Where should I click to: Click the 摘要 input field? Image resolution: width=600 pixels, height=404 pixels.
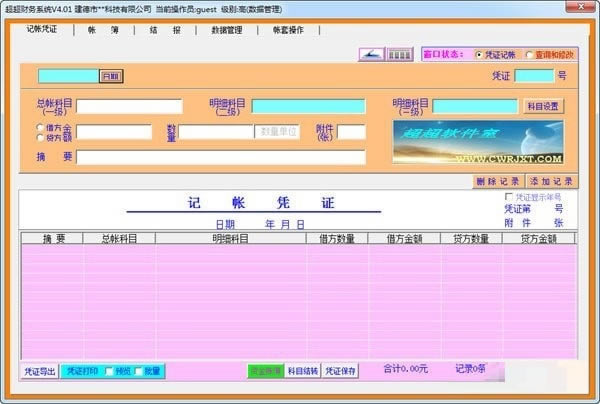pyautogui.click(x=220, y=156)
